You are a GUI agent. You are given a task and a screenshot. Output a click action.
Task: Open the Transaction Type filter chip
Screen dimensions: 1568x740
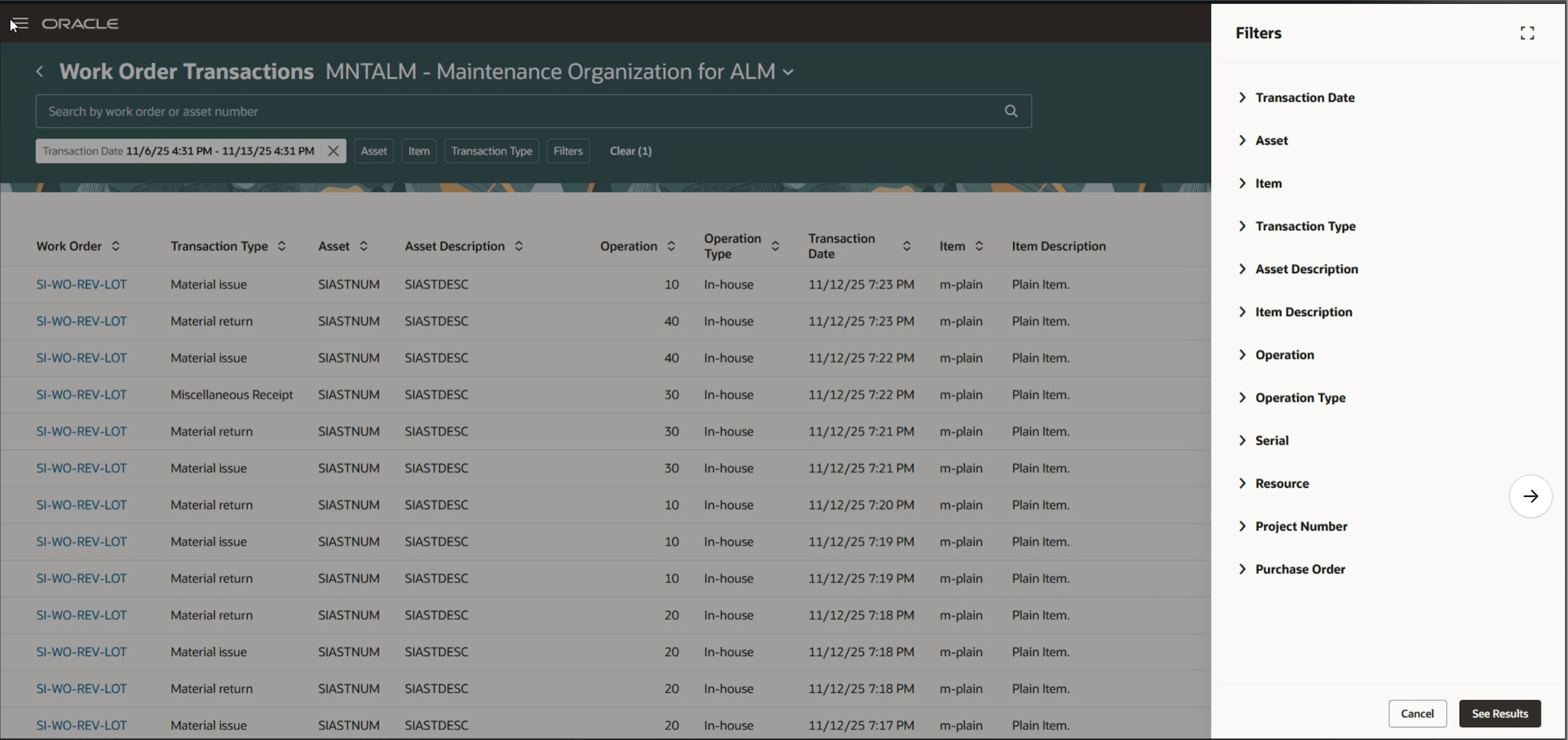point(491,150)
